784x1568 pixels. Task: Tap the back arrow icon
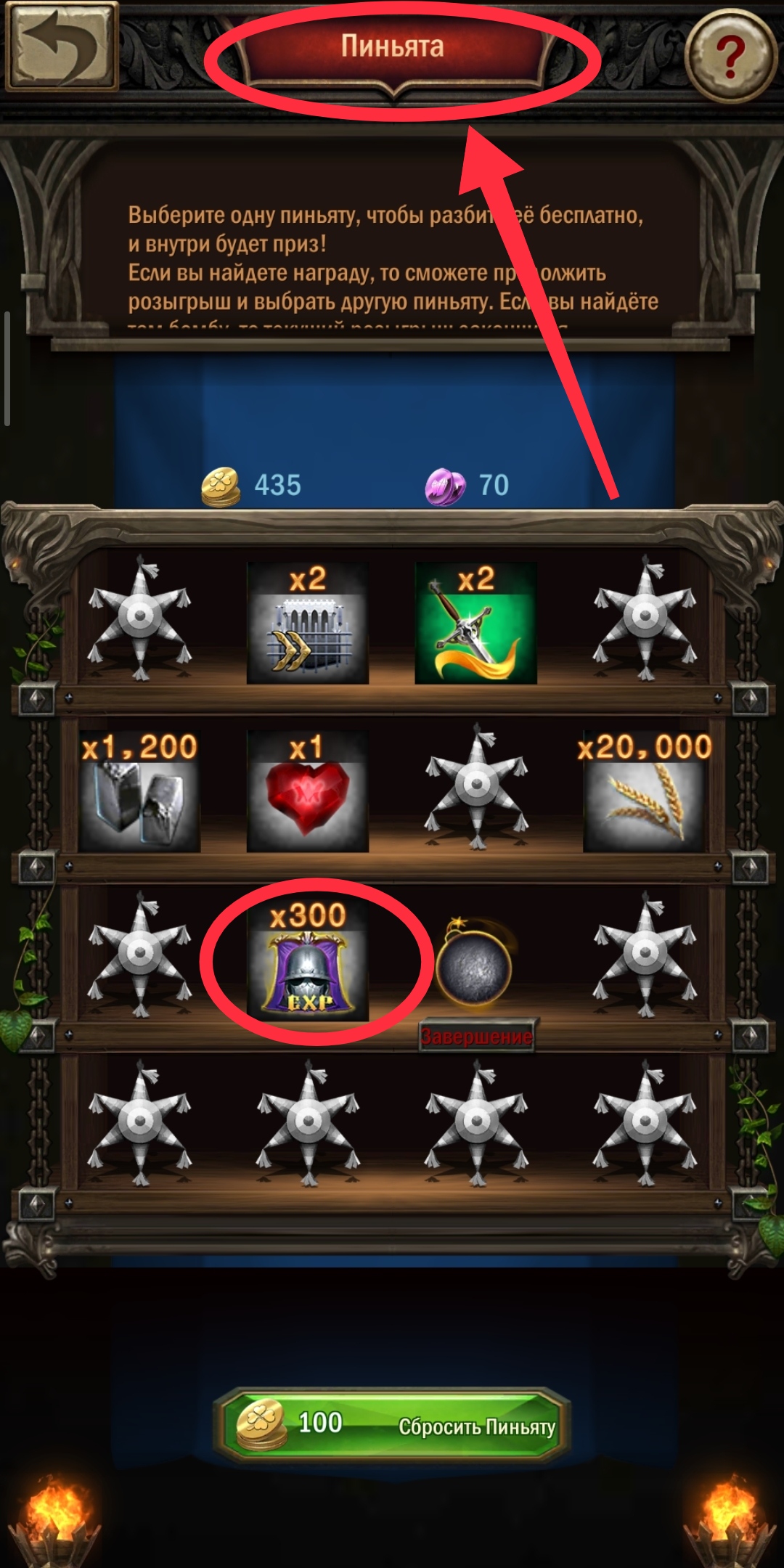pos(61,46)
